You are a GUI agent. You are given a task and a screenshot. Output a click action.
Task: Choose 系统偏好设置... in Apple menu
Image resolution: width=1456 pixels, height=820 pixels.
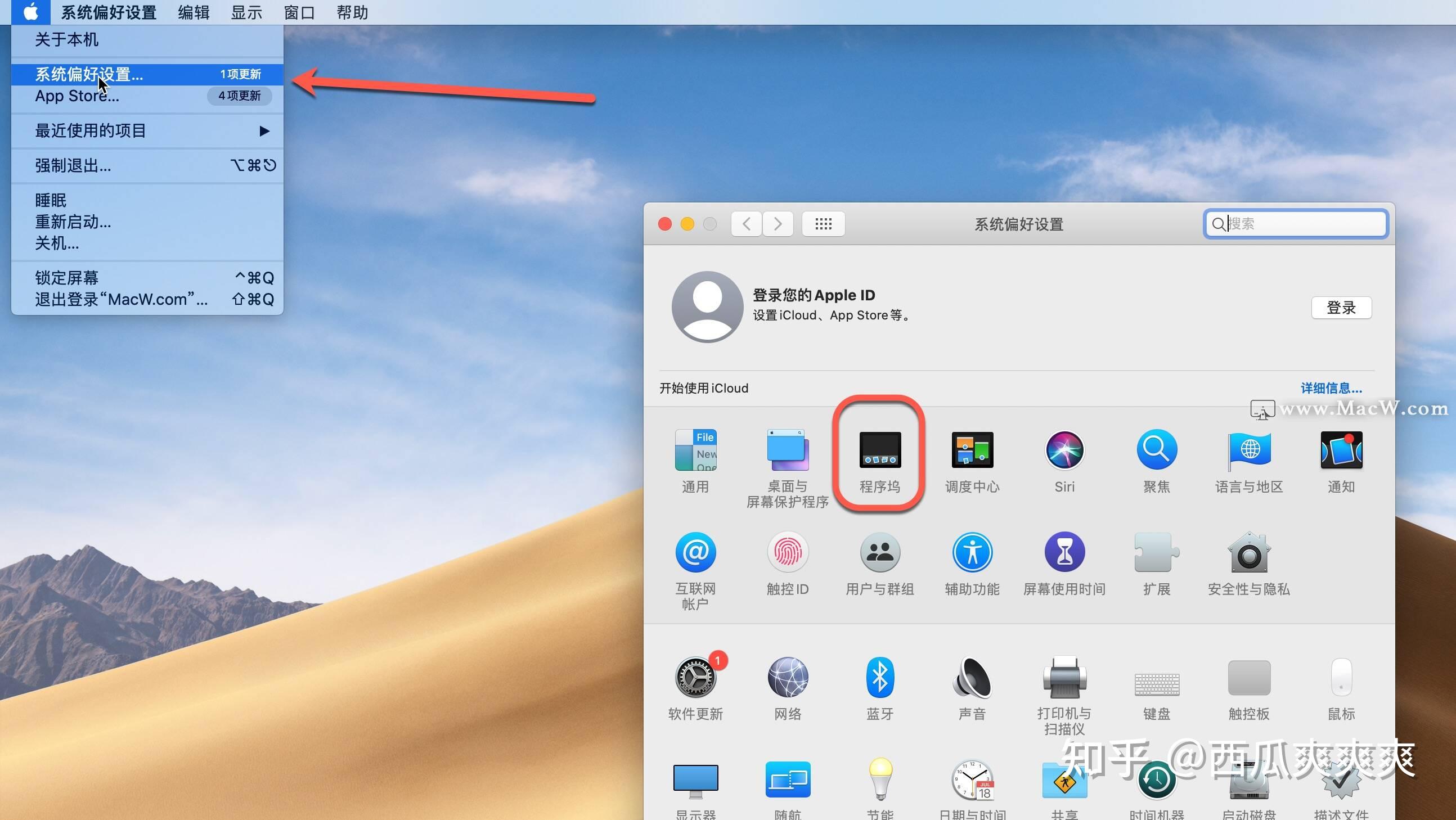click(x=147, y=74)
